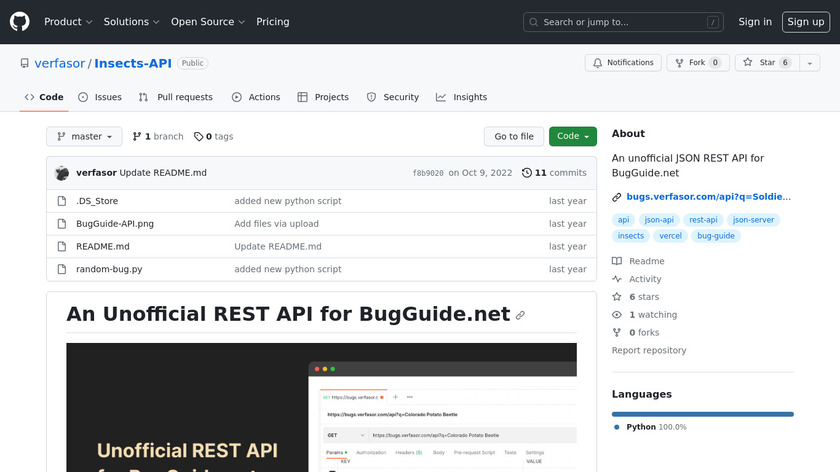Click the Go to file button

click(x=514, y=136)
